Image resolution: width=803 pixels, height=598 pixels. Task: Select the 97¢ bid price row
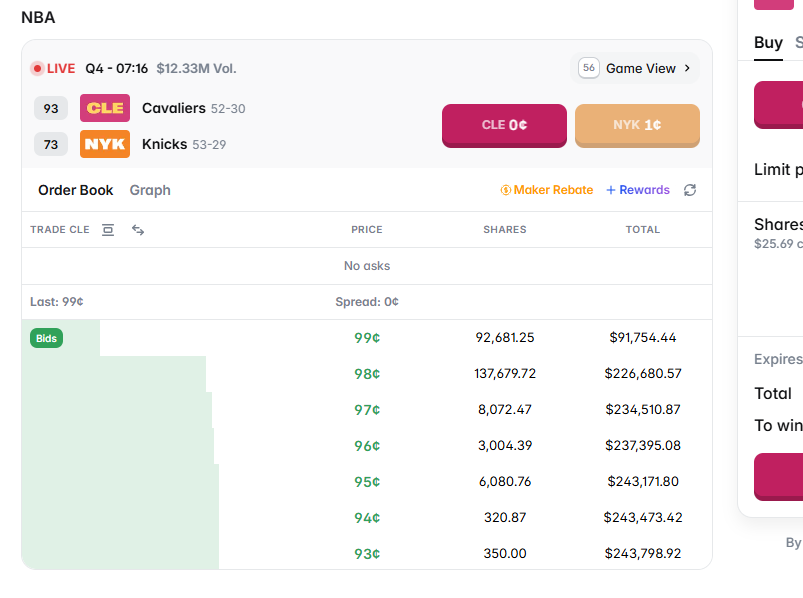pos(367,410)
